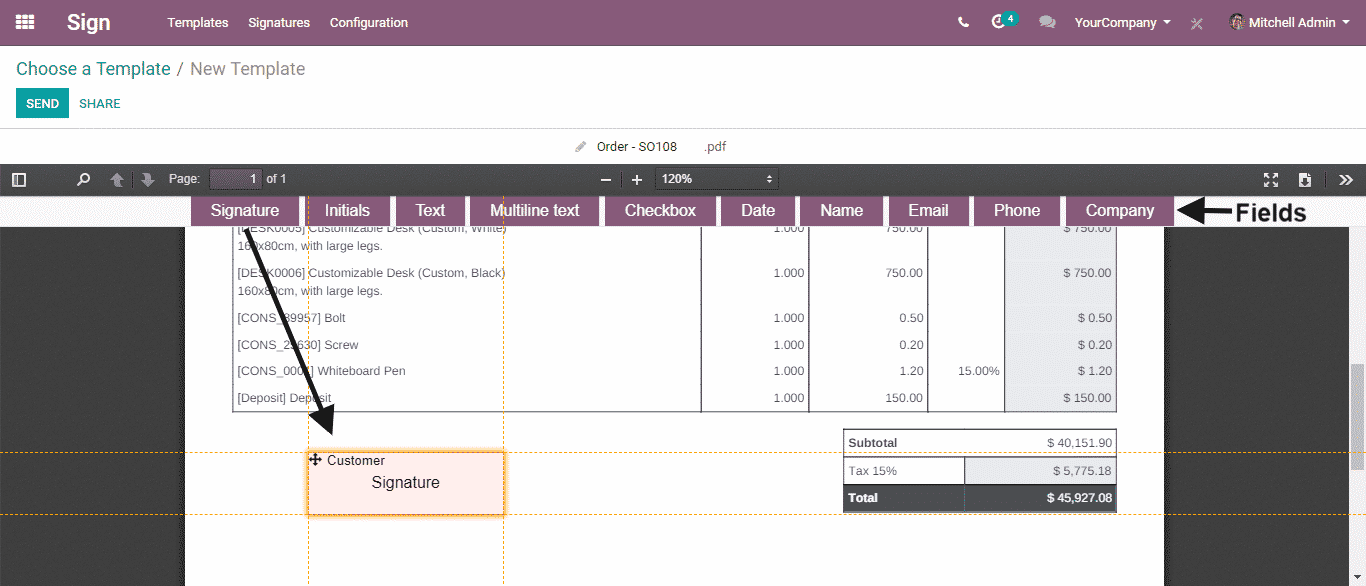This screenshot has height=586, width=1366.
Task: Zoom out with minus button
Action: pos(605,180)
